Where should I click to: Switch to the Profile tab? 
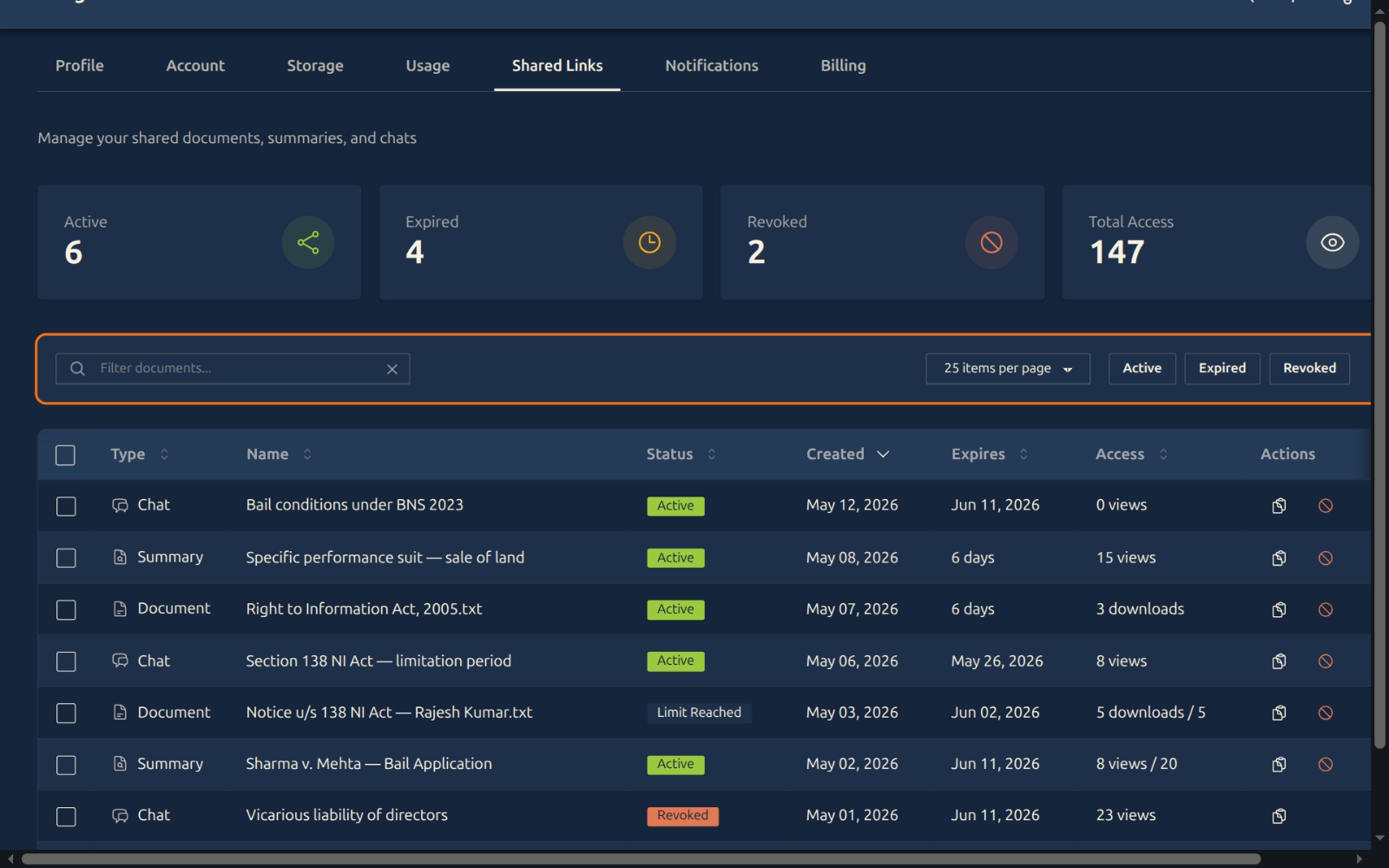[x=80, y=66]
